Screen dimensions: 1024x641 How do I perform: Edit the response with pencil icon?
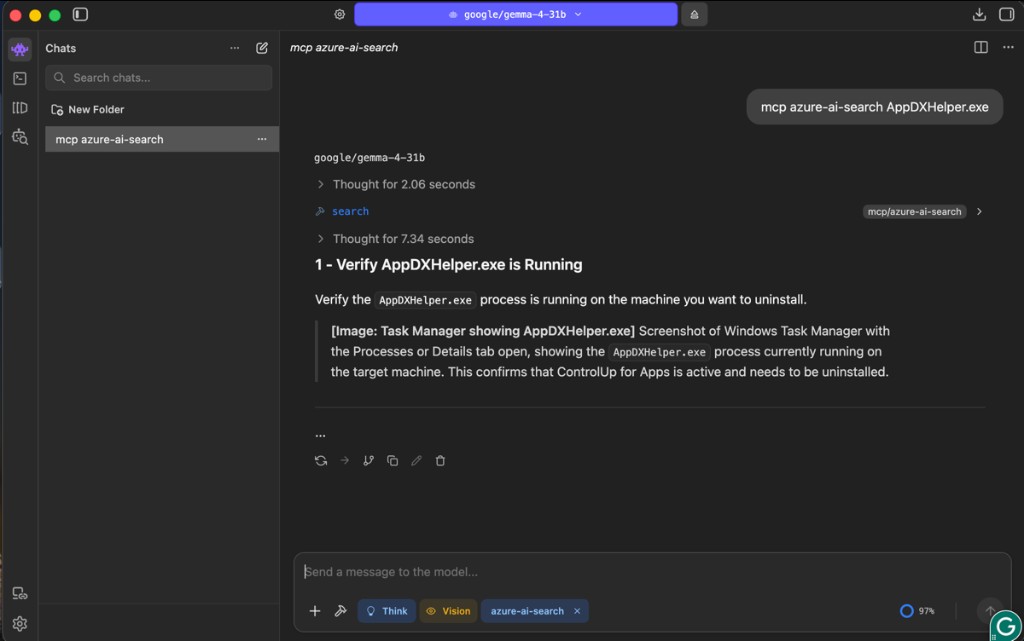(x=416, y=461)
